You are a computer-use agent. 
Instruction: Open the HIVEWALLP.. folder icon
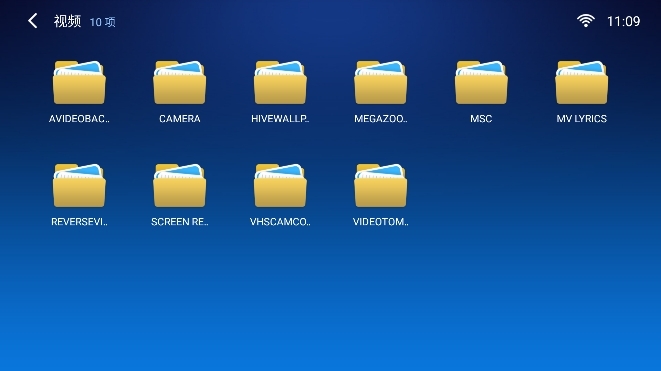click(x=280, y=82)
